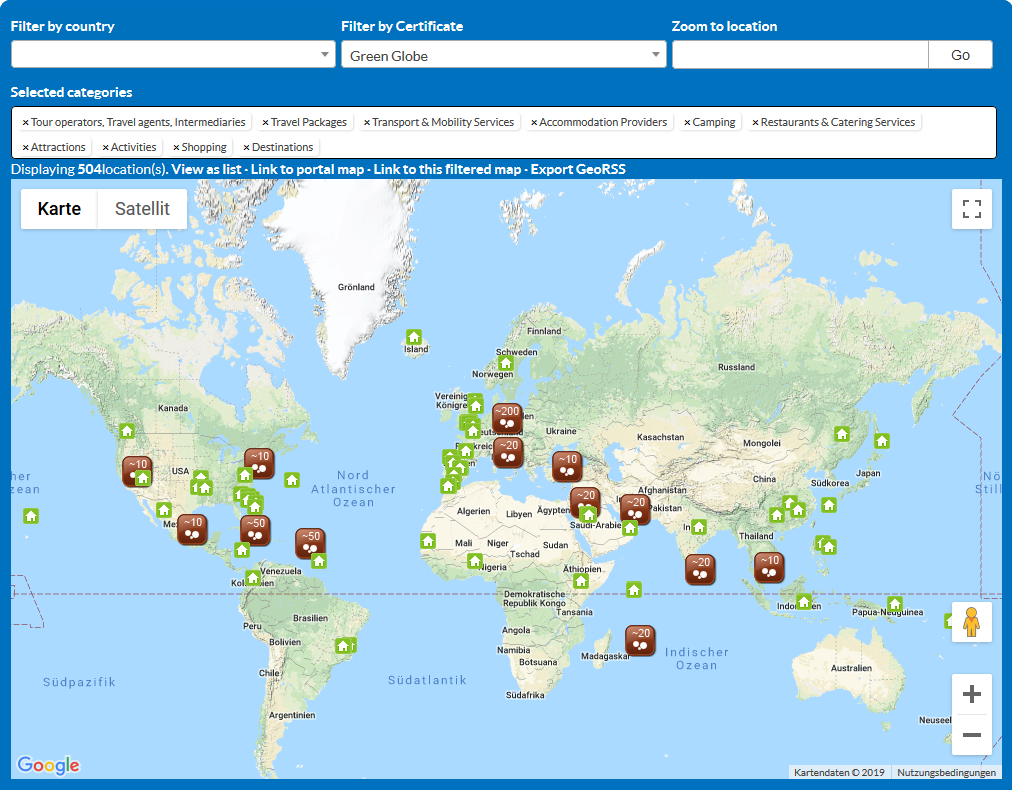Switch to Satellit map view
Viewport: 1012px width, 790px height.
tap(142, 209)
